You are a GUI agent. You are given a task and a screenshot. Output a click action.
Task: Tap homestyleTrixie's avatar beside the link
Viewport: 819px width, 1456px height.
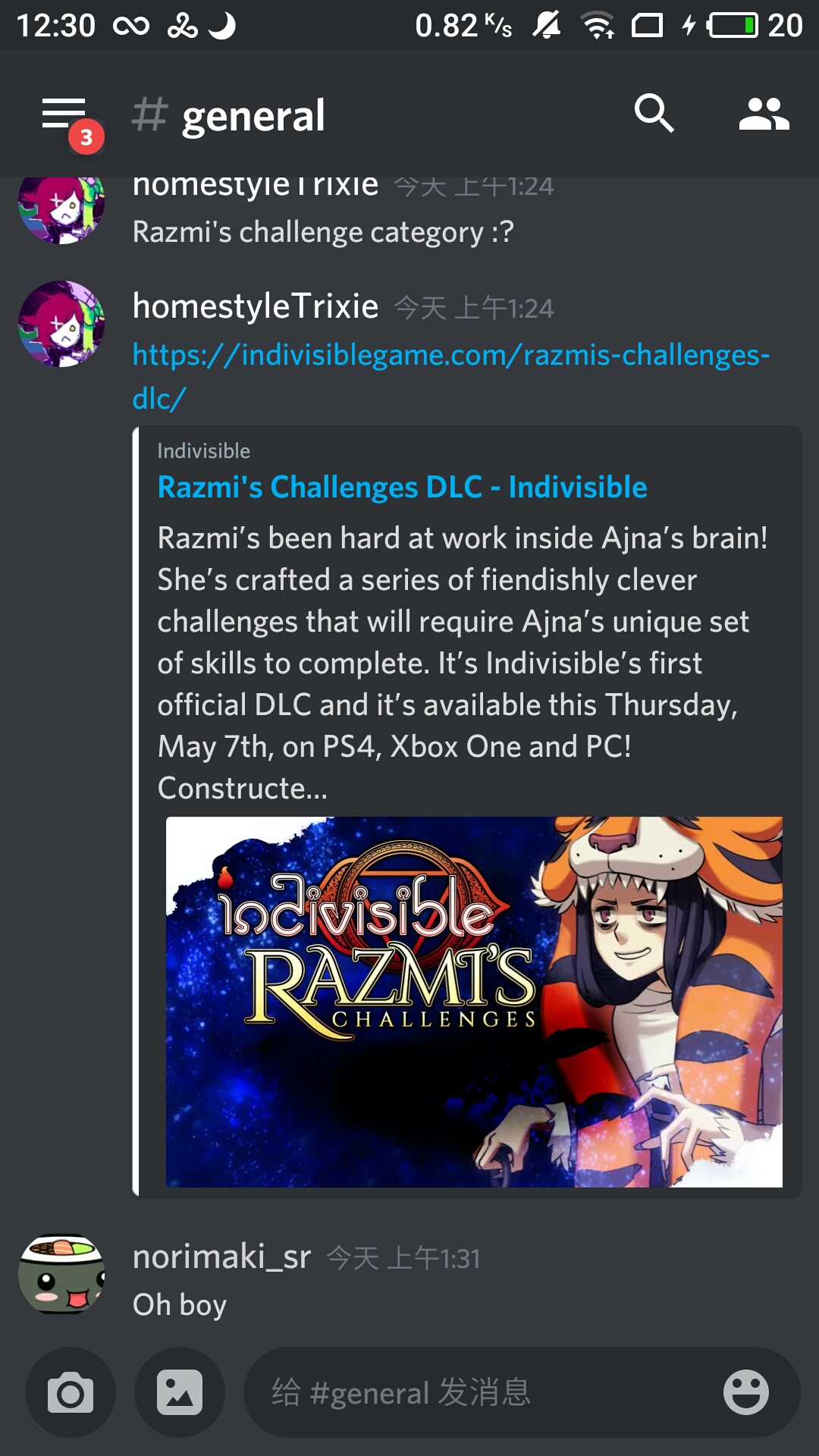61,324
